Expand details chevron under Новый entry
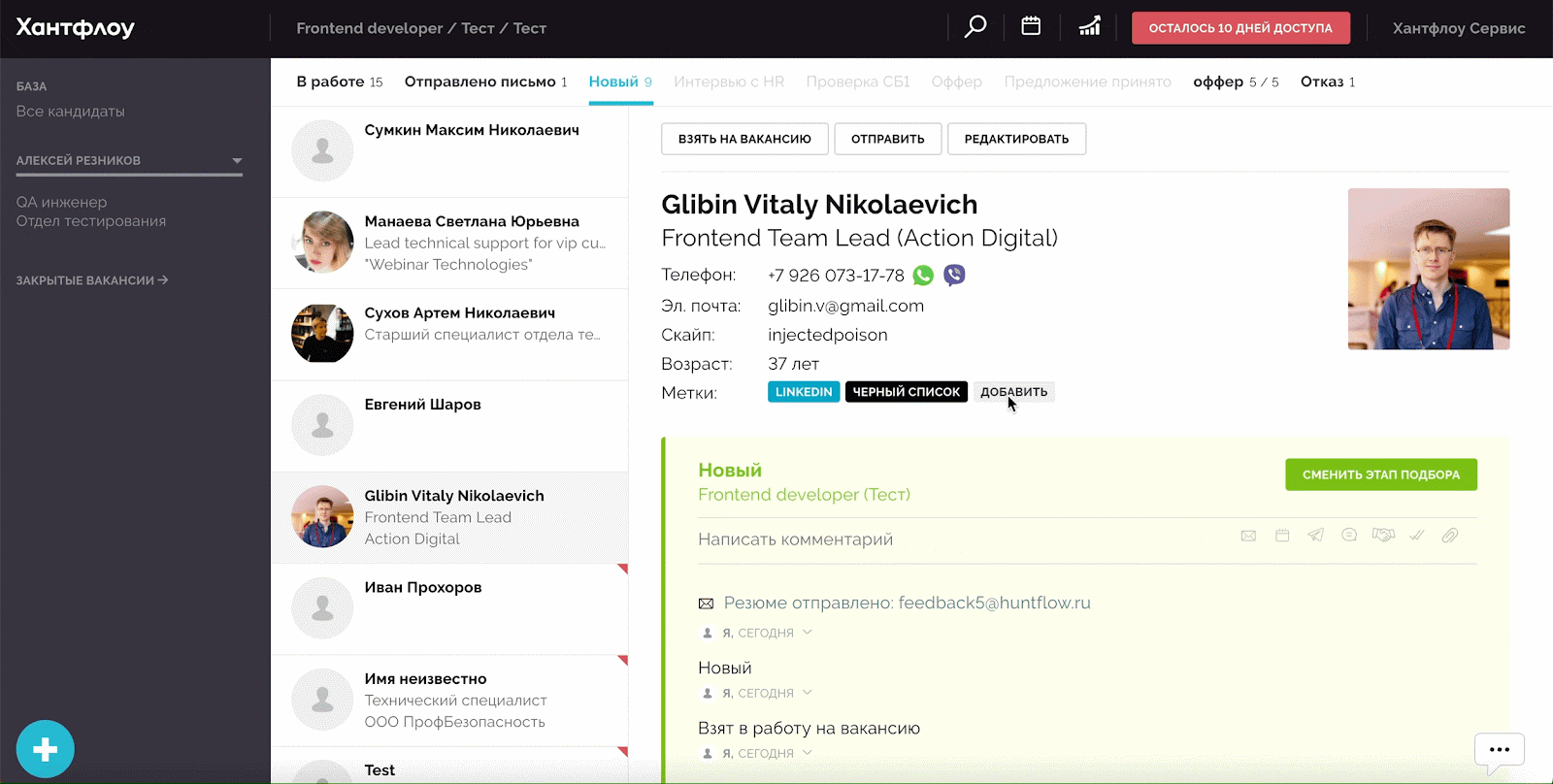1553x784 pixels. pyautogui.click(x=808, y=692)
